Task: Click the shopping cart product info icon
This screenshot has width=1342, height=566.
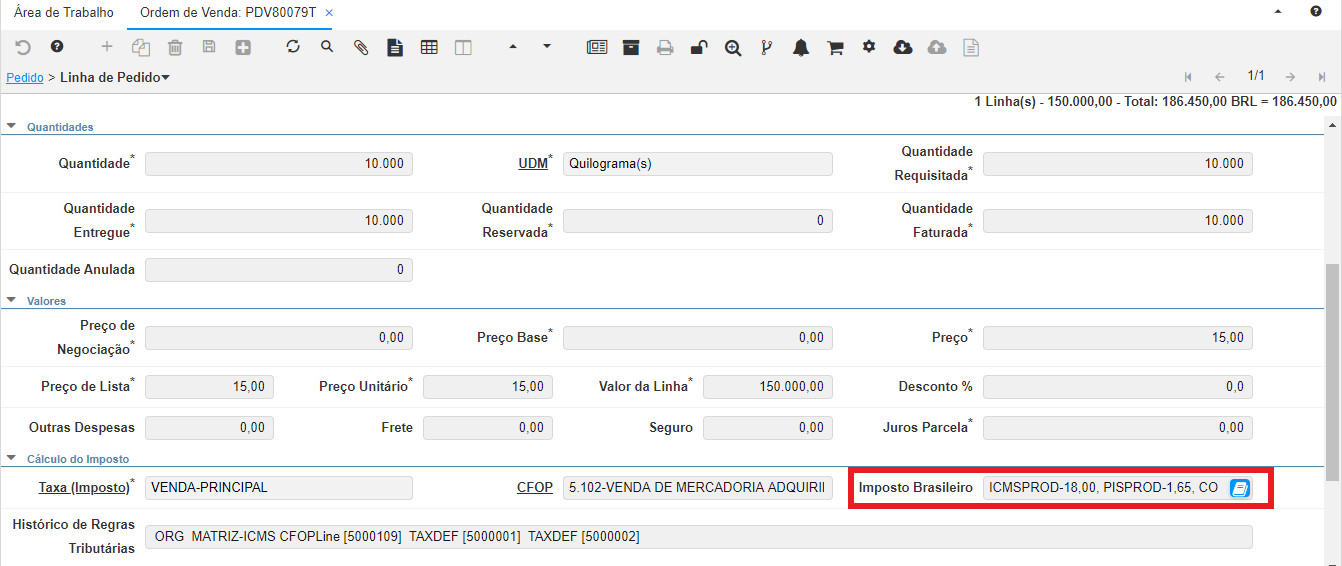Action: pos(835,47)
